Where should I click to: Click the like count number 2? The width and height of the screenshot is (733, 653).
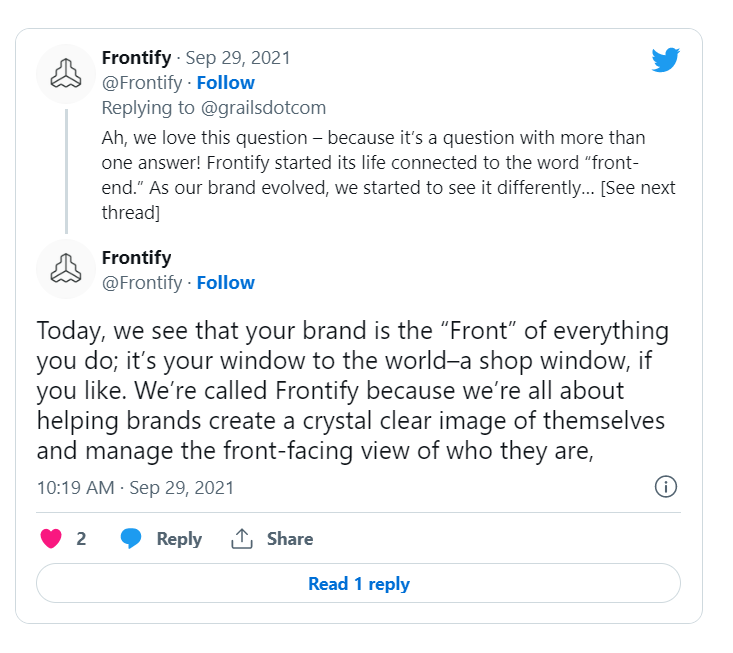pos(81,539)
